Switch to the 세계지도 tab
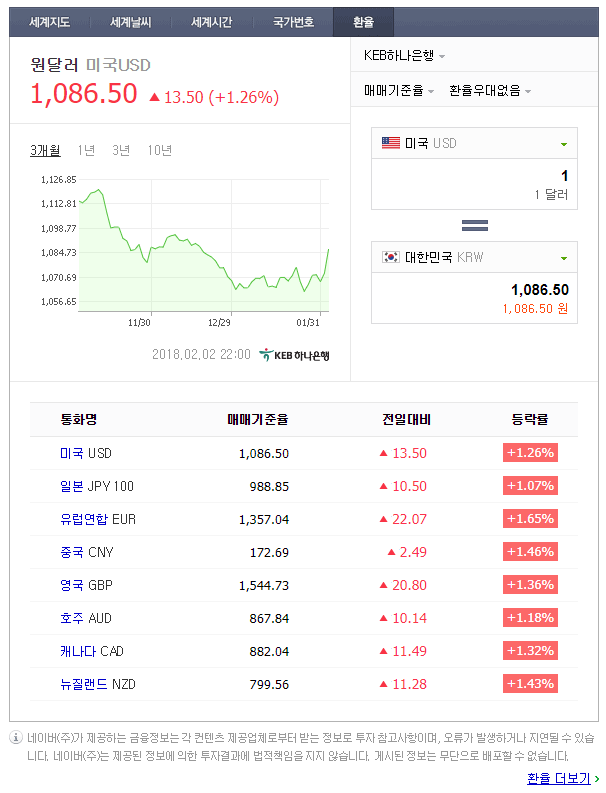The image size is (606, 793). pyautogui.click(x=49, y=22)
